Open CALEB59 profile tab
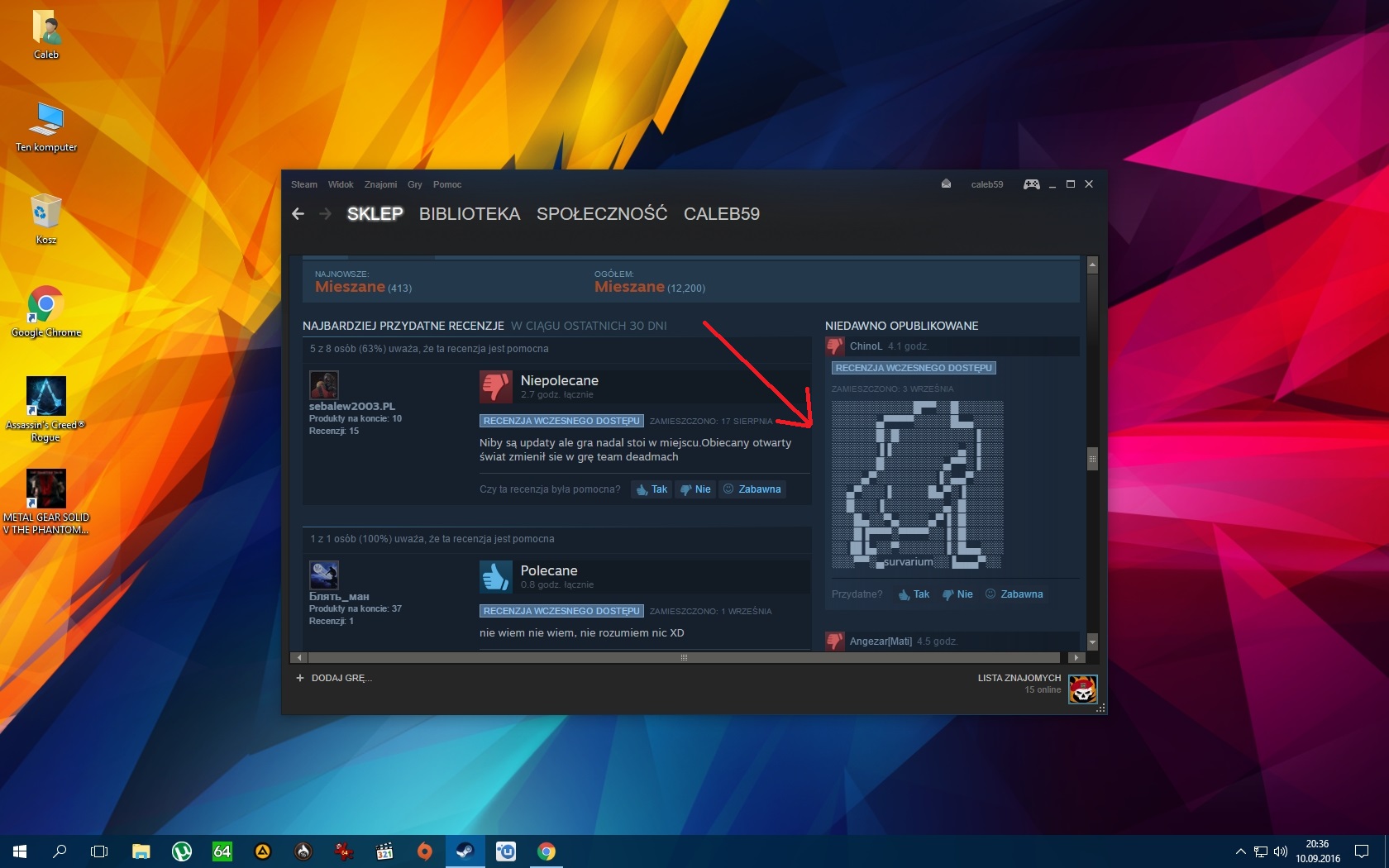1389x868 pixels. (x=722, y=214)
